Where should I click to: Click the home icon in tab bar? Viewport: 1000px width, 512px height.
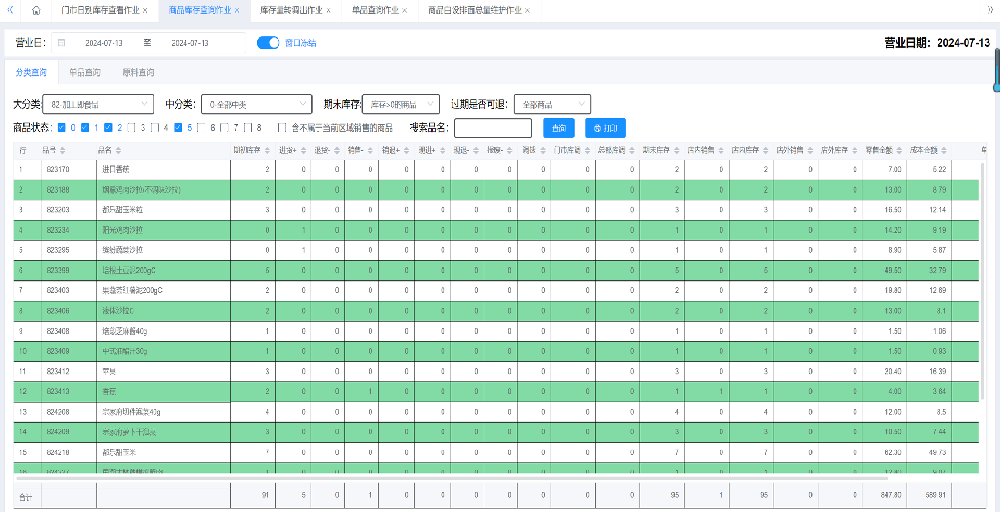click(x=36, y=10)
